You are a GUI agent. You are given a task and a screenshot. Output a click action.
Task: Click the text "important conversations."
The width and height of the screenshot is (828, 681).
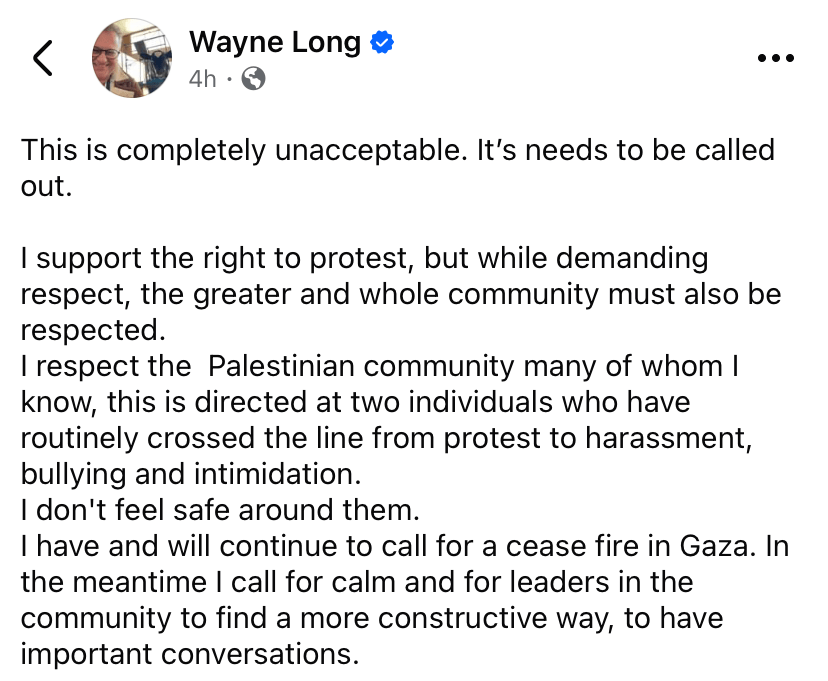[189, 654]
